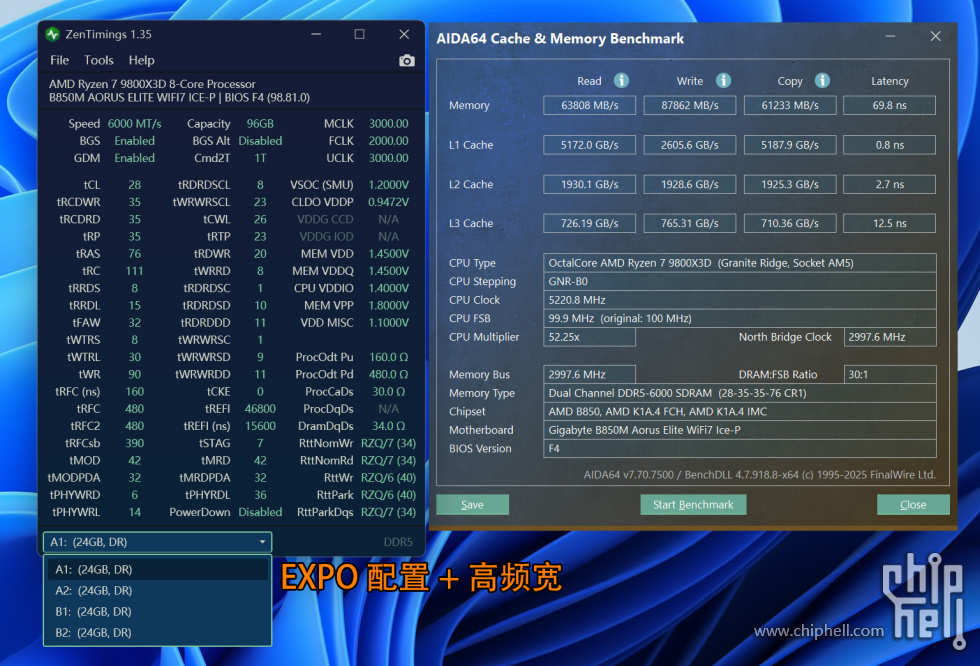
Task: Click the AMD Ryzen 7 9800X3D processor line
Action: pyautogui.click(x=152, y=84)
